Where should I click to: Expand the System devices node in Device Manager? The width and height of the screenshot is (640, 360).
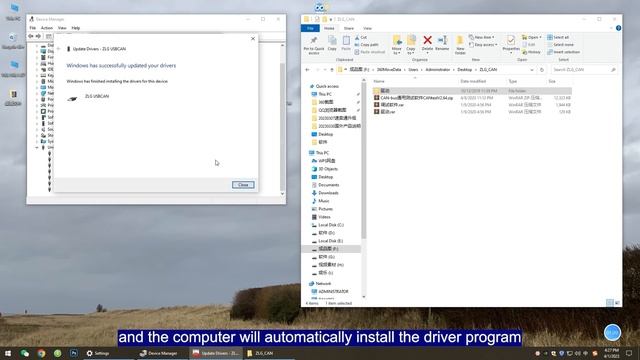(x=37, y=141)
